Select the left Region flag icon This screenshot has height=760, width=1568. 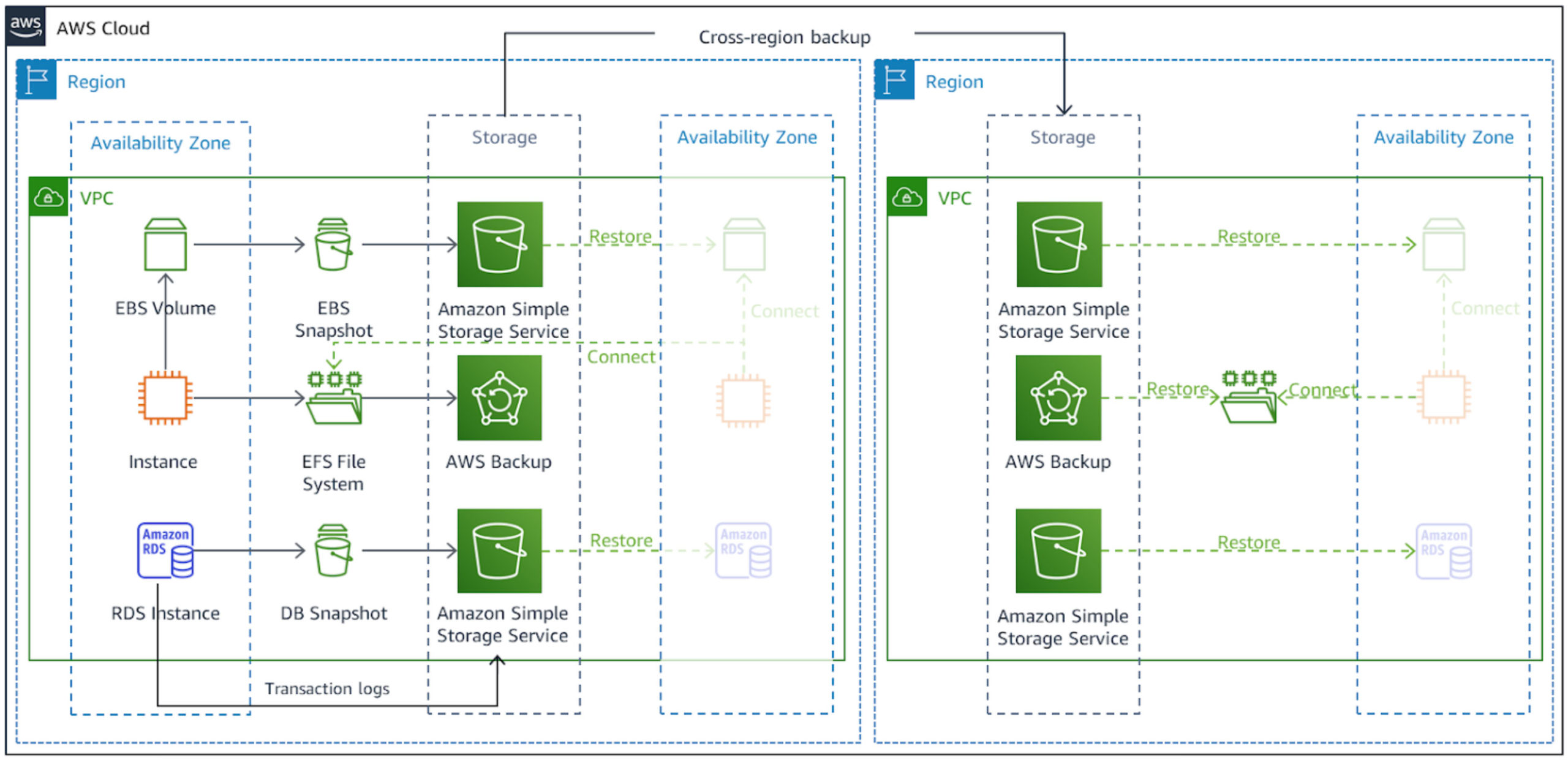(x=37, y=80)
